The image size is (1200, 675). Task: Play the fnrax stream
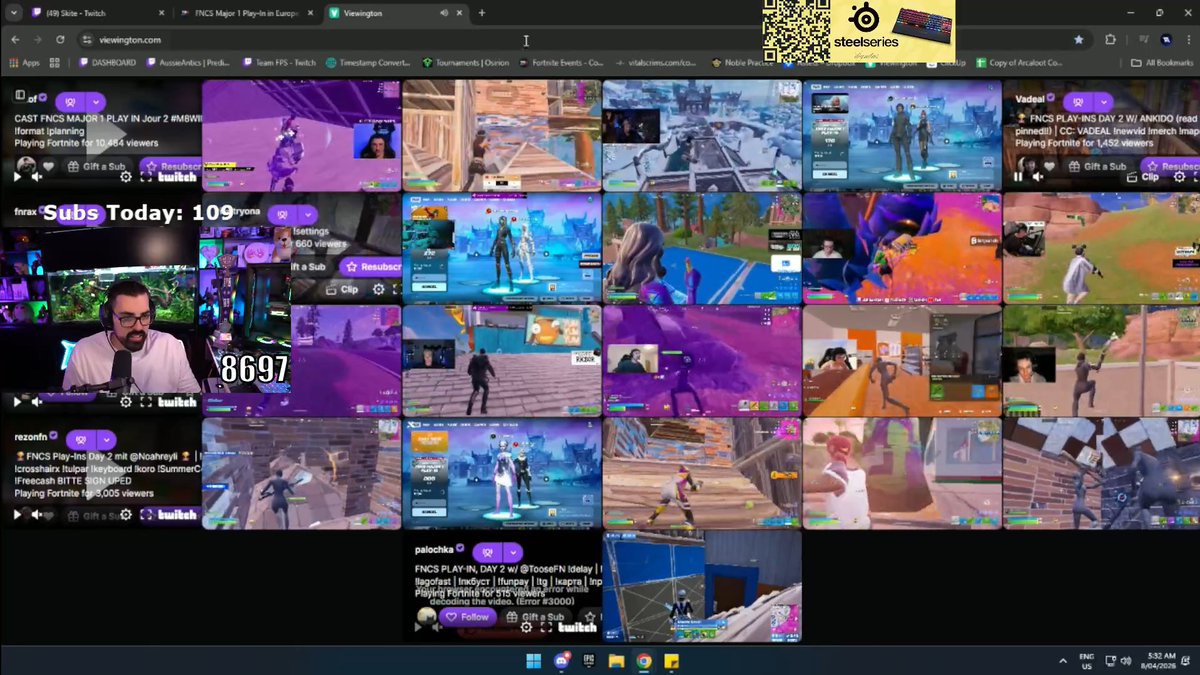tap(17, 402)
